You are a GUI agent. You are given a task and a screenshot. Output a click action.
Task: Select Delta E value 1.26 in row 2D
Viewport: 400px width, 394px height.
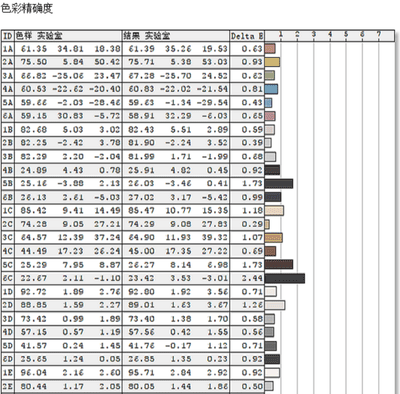pos(252,305)
